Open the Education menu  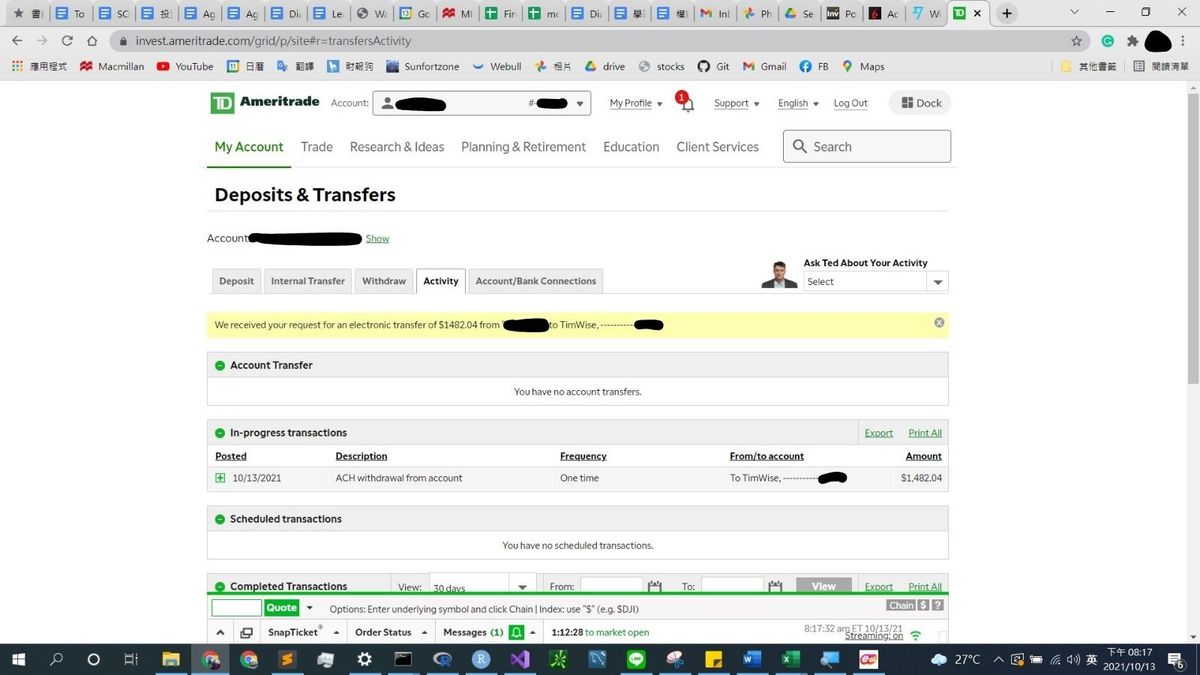click(631, 147)
